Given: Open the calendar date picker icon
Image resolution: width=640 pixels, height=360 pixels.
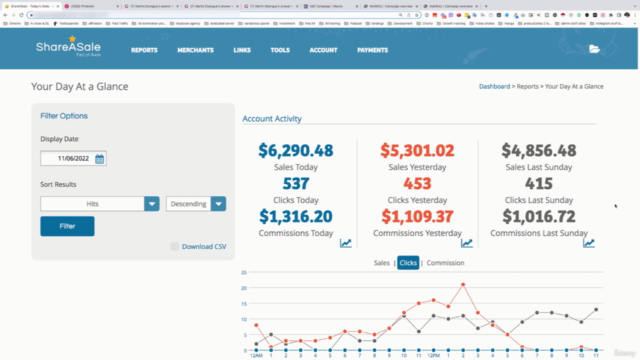Looking at the screenshot, I should [99, 159].
